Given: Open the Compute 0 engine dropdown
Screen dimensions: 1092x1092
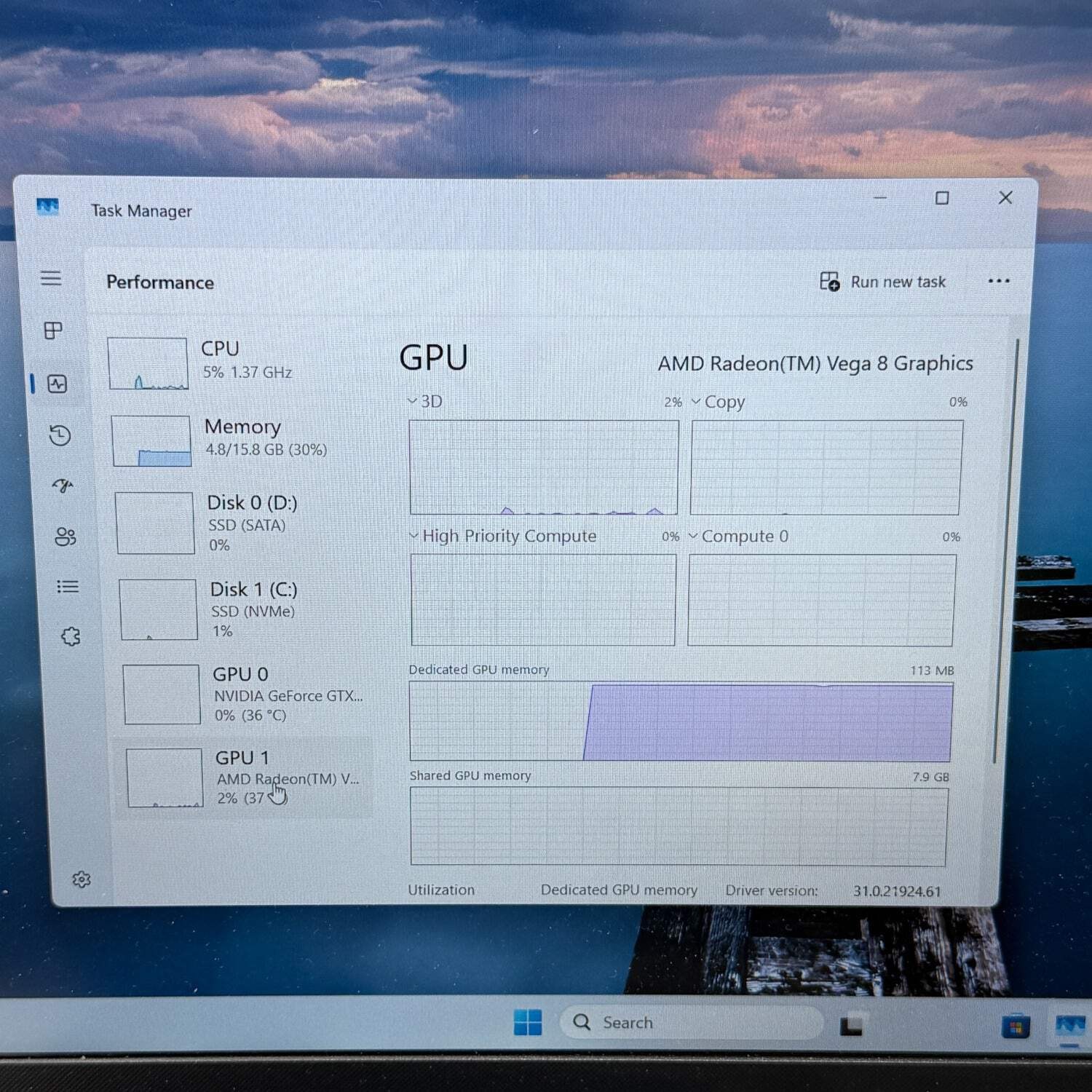Looking at the screenshot, I should (x=693, y=536).
